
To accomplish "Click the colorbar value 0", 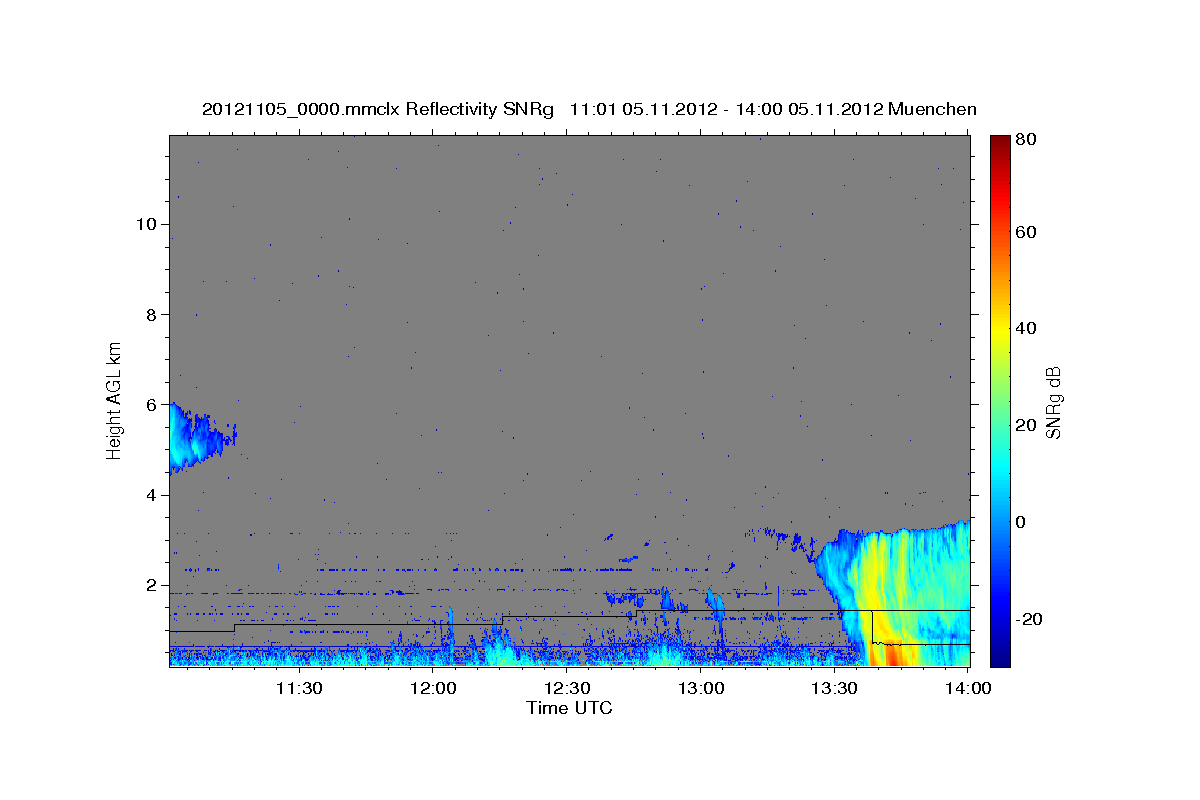I will [x=1022, y=522].
